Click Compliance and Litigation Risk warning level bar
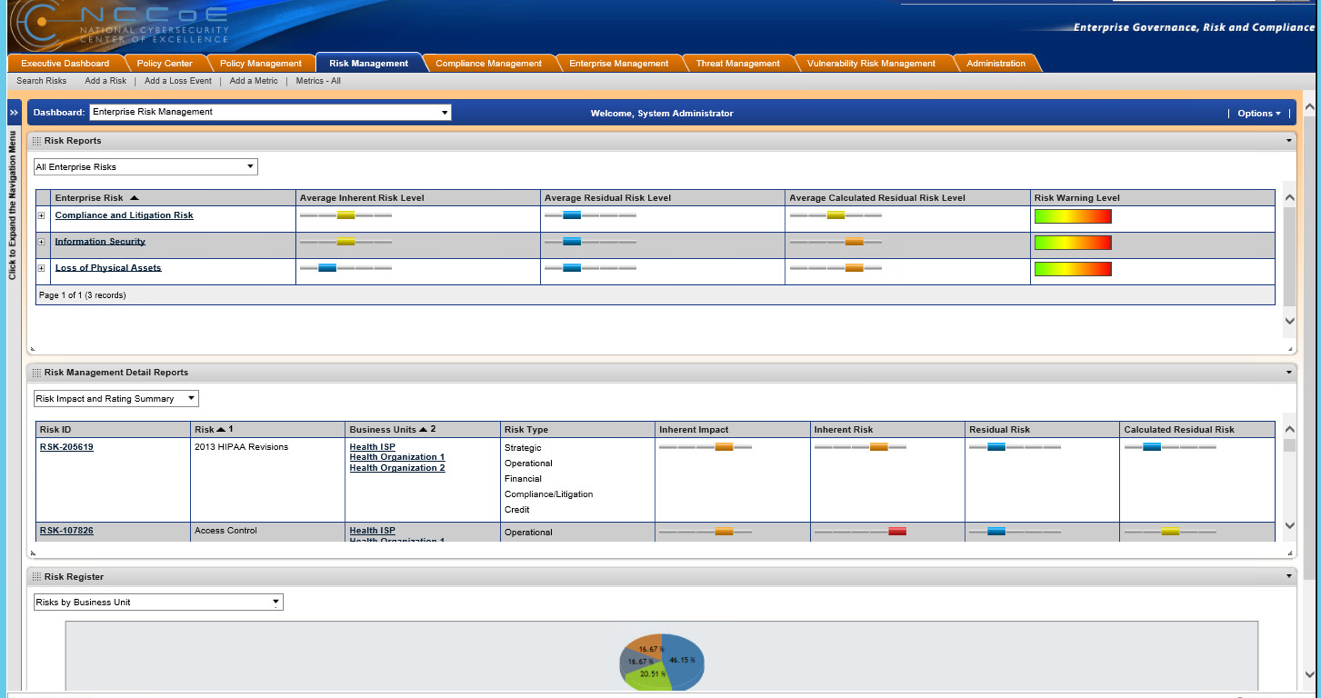 1072,216
